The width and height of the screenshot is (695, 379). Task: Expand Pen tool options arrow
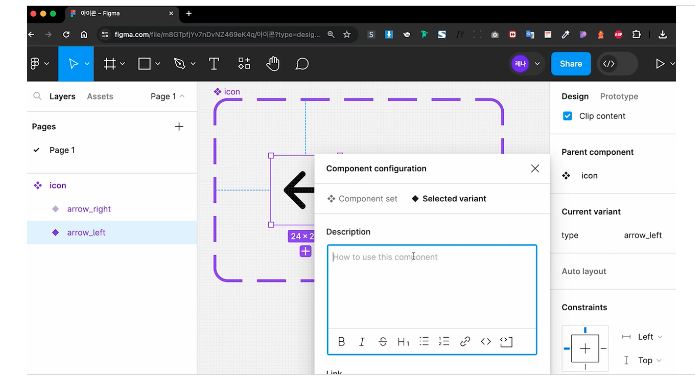coord(193,64)
